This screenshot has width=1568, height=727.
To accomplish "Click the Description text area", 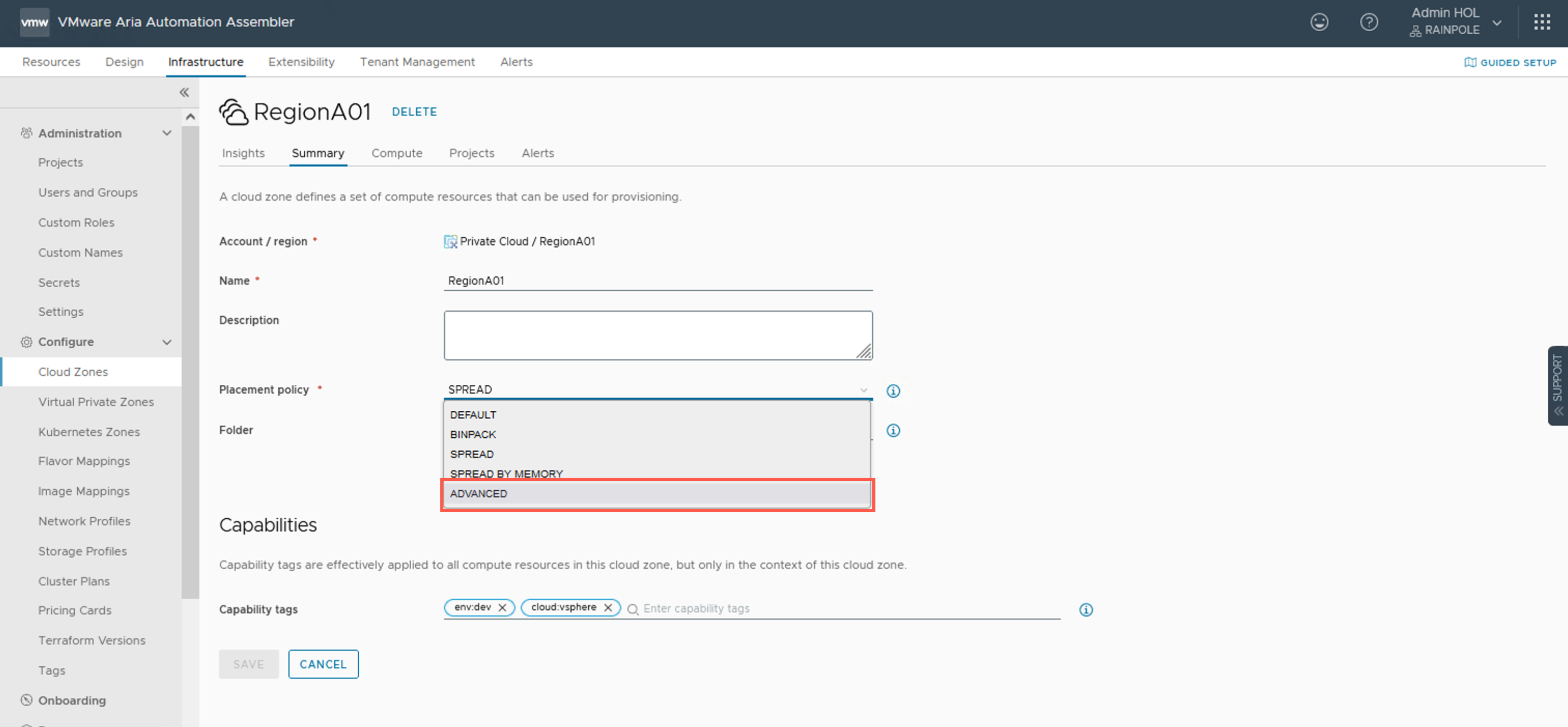I will tap(657, 335).
